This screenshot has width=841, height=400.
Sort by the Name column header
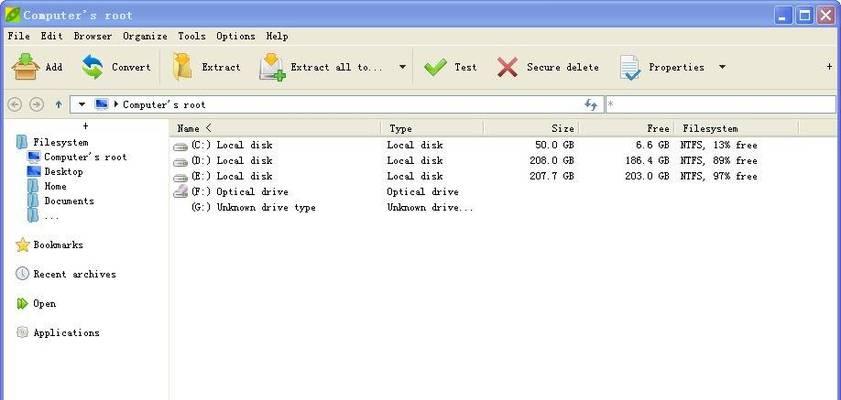276,128
